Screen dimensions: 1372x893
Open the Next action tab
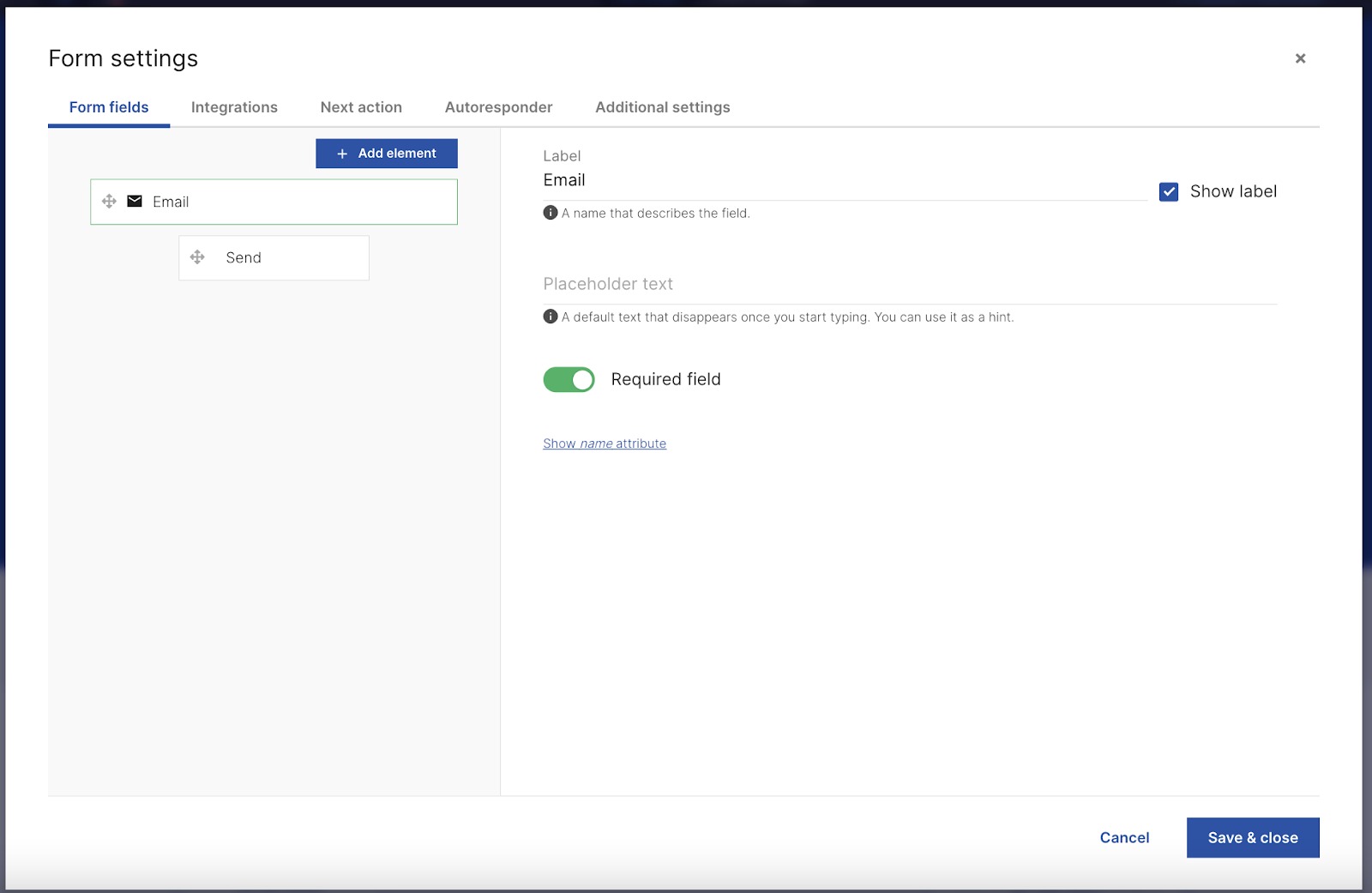pos(360,107)
